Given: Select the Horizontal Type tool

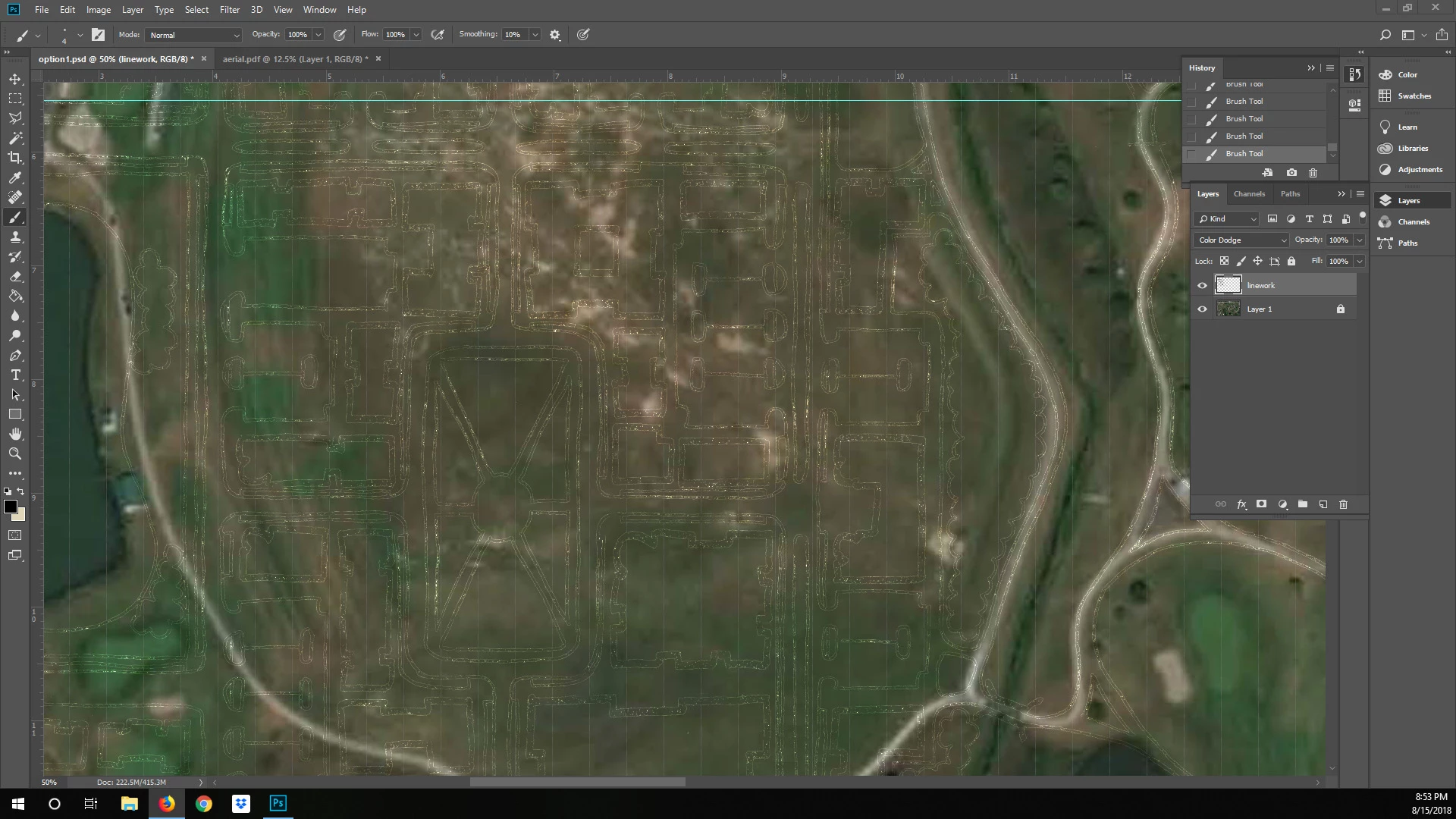Looking at the screenshot, I should 15,375.
